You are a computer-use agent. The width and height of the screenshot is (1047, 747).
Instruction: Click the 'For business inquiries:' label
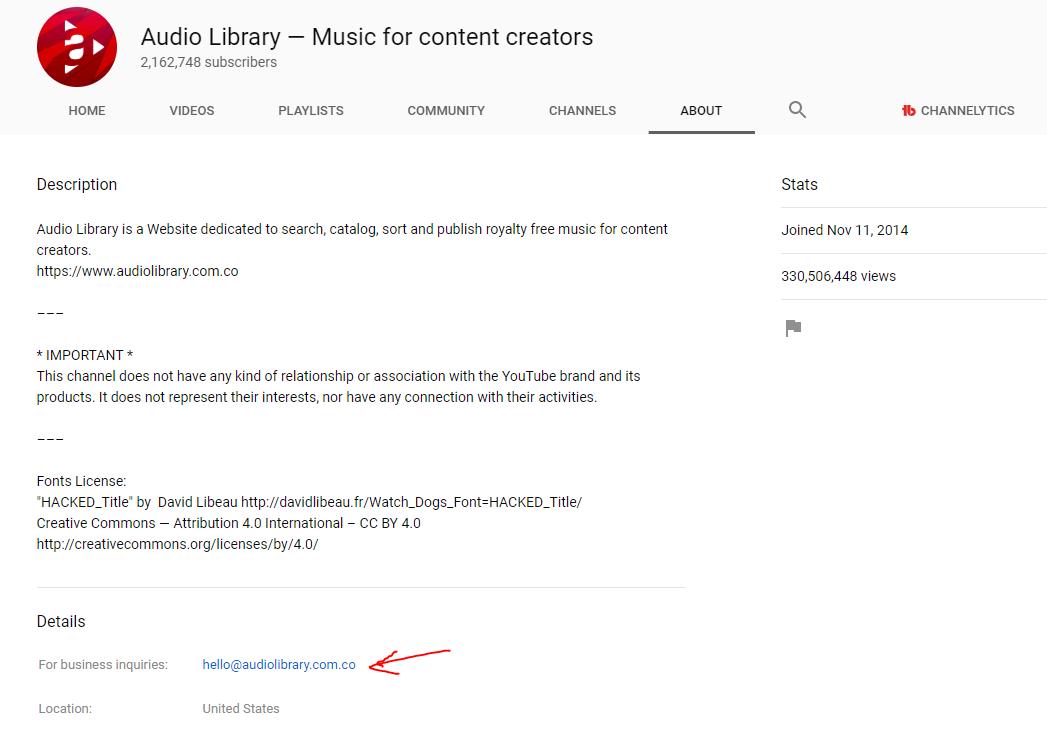[103, 665]
